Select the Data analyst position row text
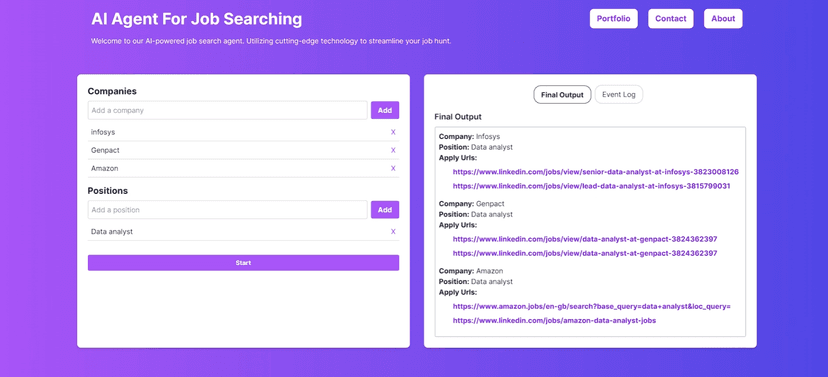Image resolution: width=828 pixels, height=377 pixels. click(x=112, y=231)
